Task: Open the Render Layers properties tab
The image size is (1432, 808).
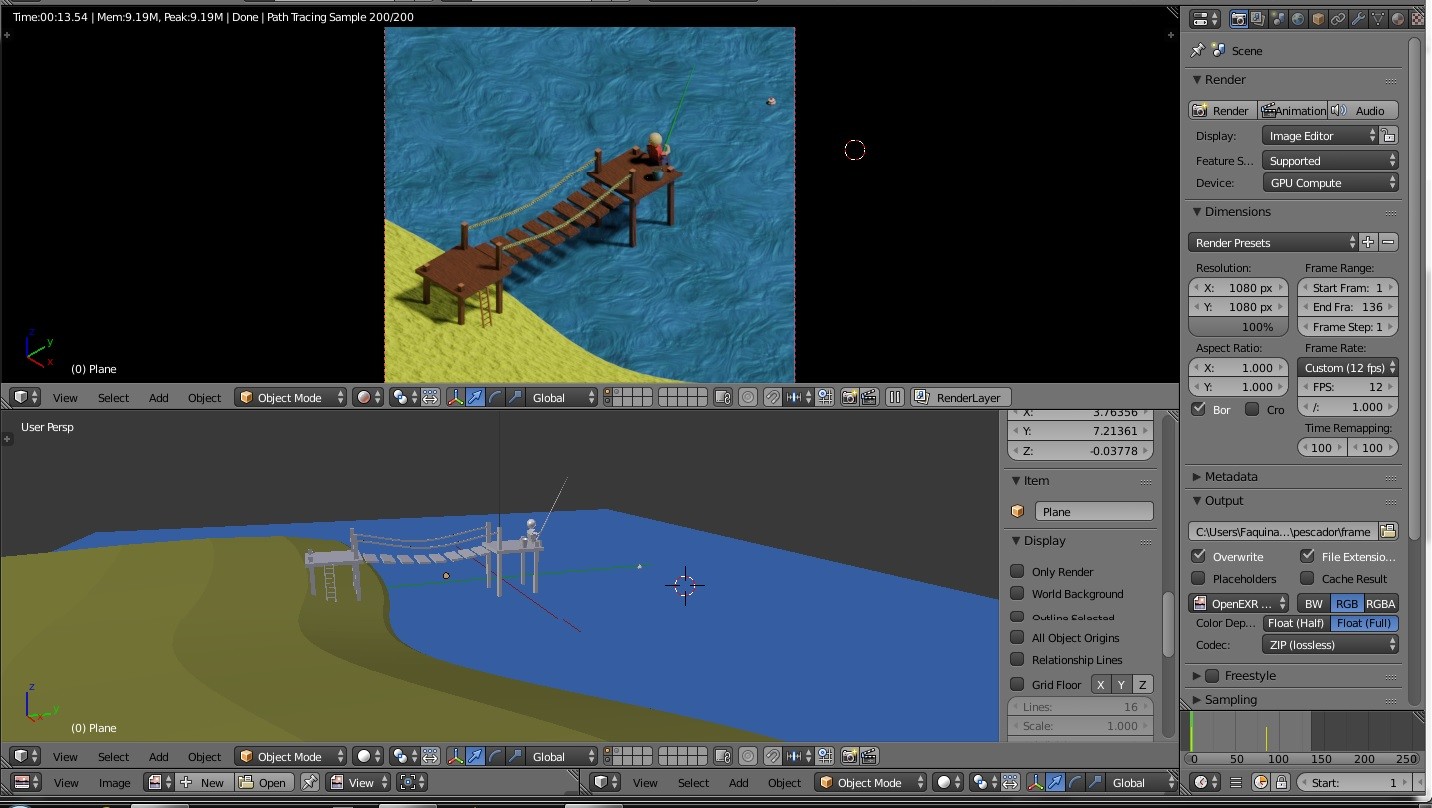Action: click(x=1258, y=19)
